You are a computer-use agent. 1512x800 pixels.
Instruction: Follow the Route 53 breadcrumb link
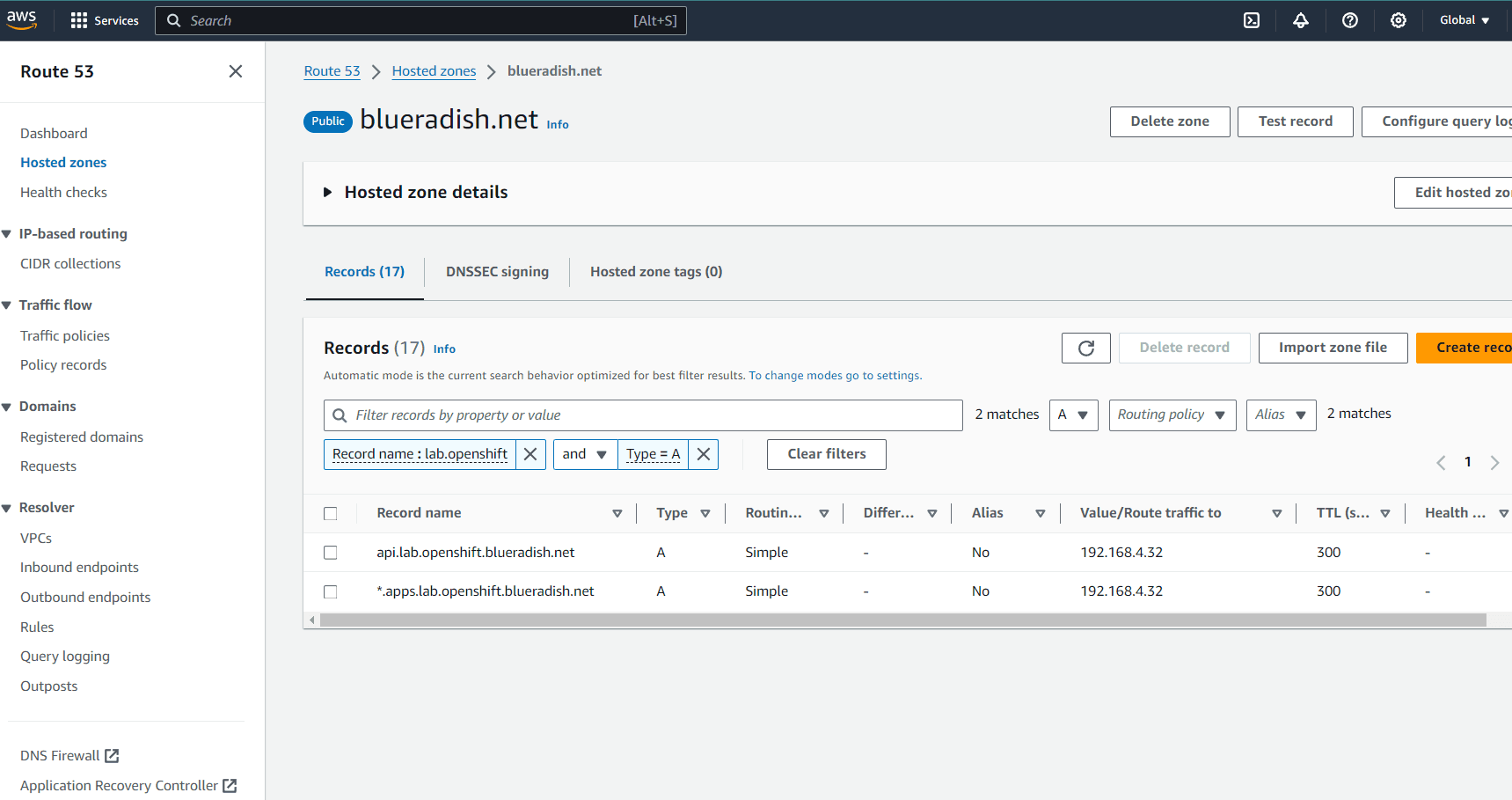332,71
